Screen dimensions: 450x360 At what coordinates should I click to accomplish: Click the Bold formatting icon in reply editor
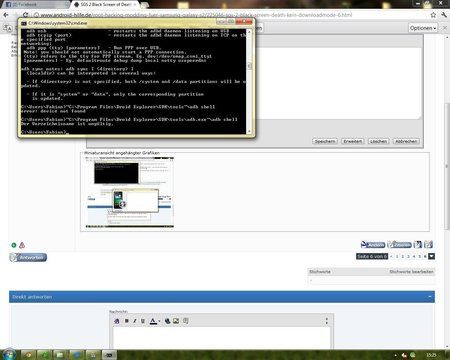coord(127,321)
